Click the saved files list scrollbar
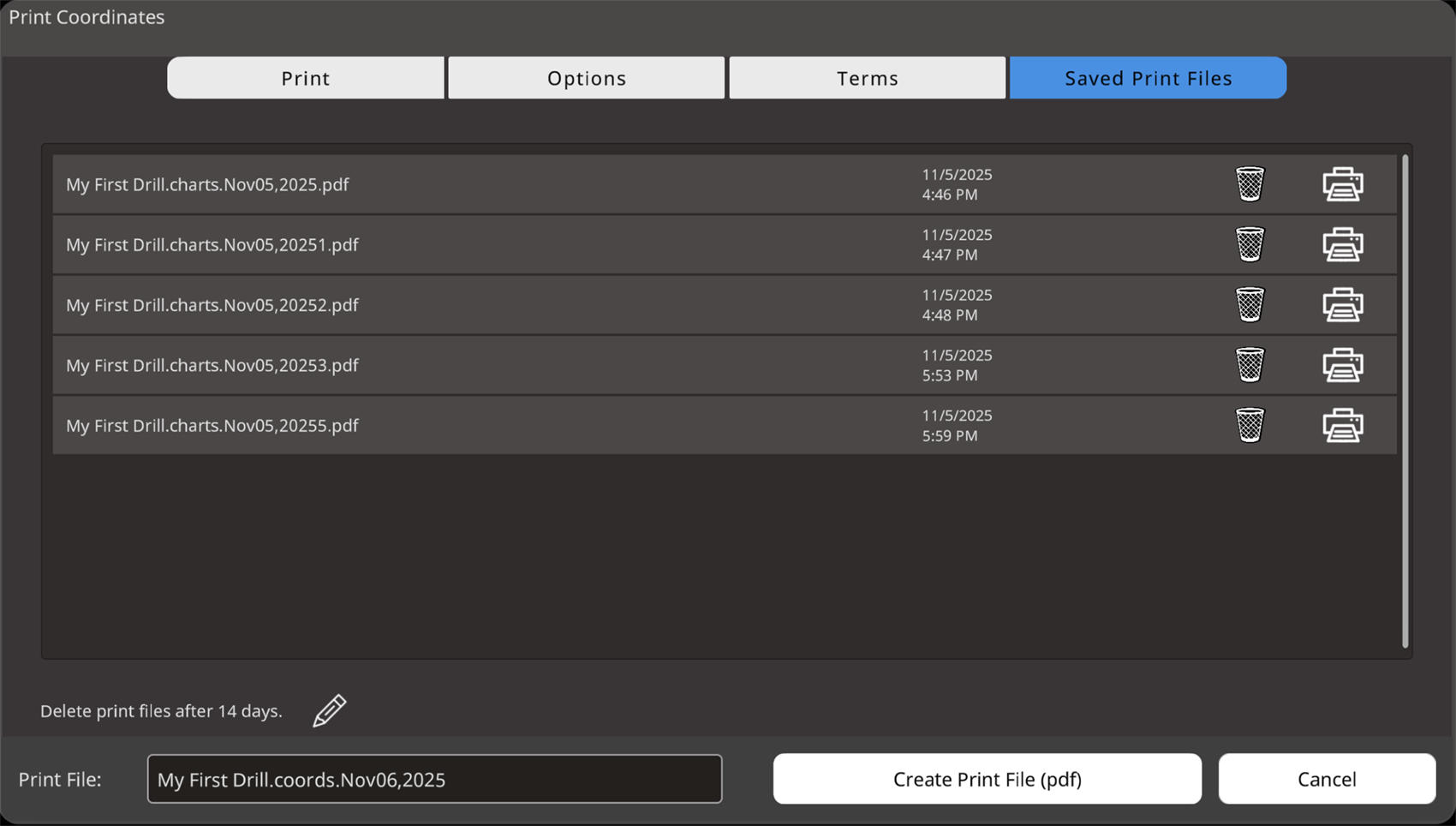Image resolution: width=1456 pixels, height=826 pixels. point(1405,401)
